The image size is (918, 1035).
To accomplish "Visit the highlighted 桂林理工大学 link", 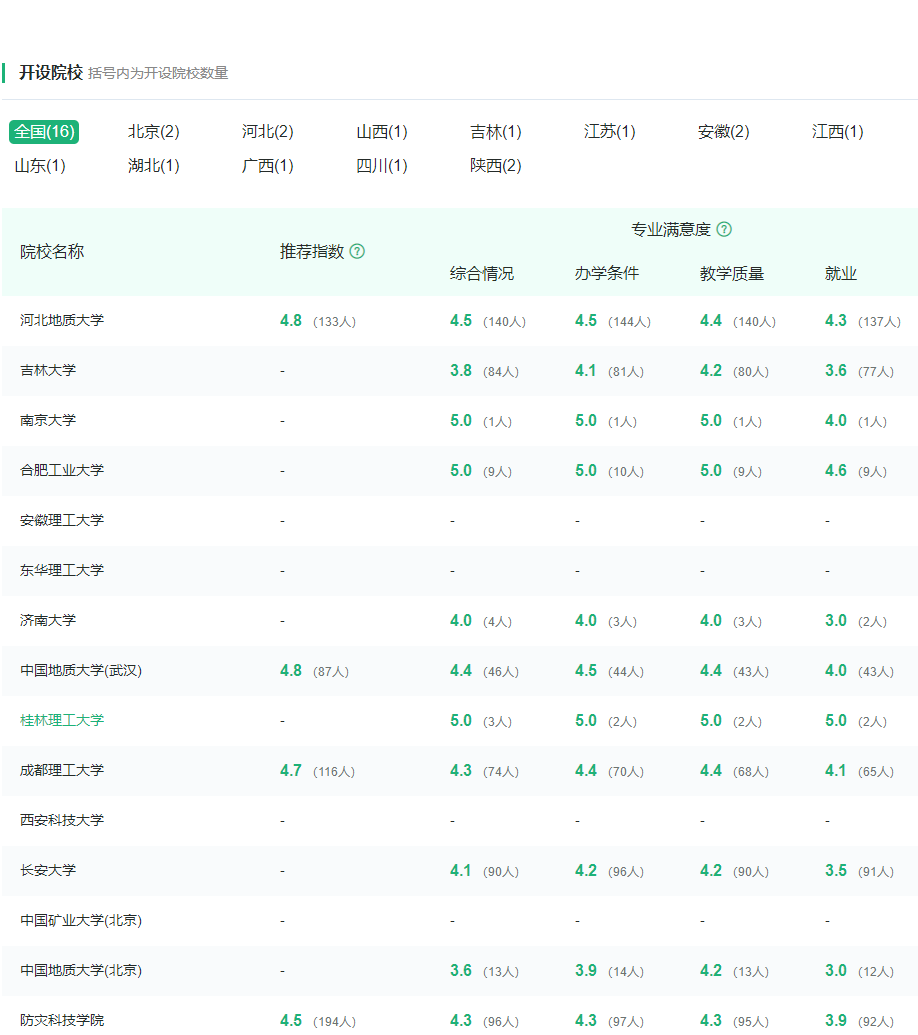I will click(62, 720).
